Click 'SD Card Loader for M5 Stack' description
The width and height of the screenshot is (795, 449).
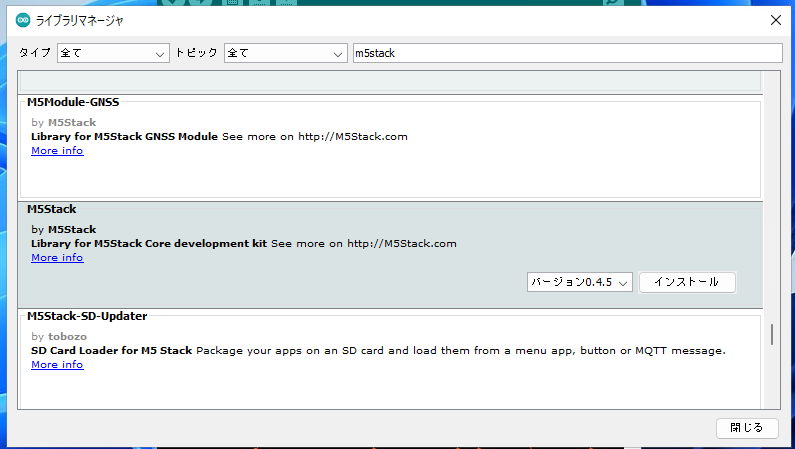[x=112, y=351]
